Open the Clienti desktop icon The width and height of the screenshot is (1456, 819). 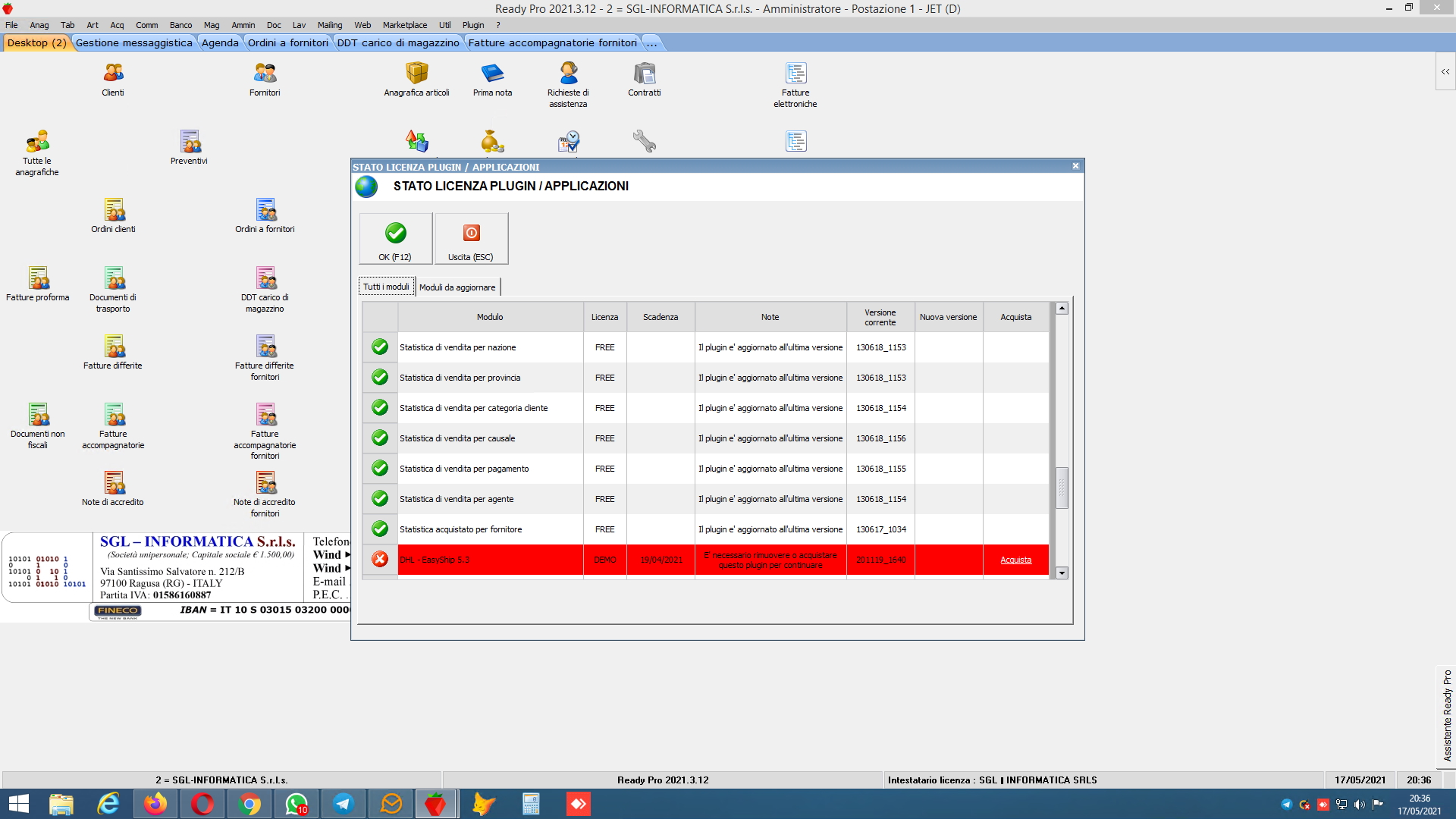113,80
